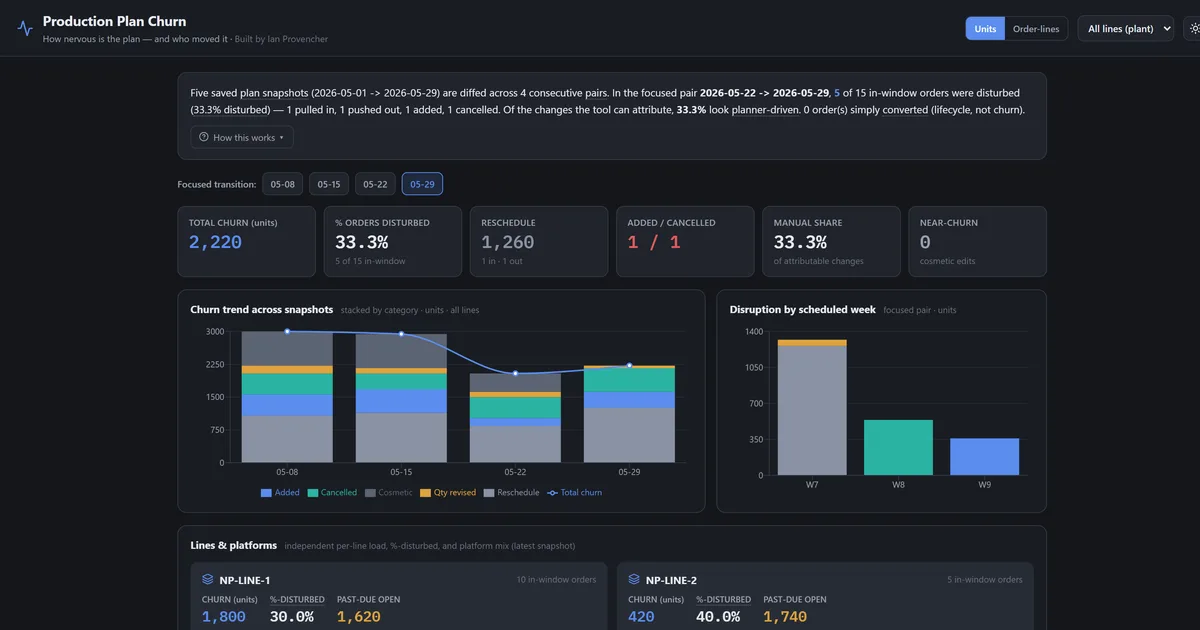Click the W7 bar in Disruption chart
Image resolution: width=1200 pixels, height=630 pixels.
pyautogui.click(x=812, y=408)
